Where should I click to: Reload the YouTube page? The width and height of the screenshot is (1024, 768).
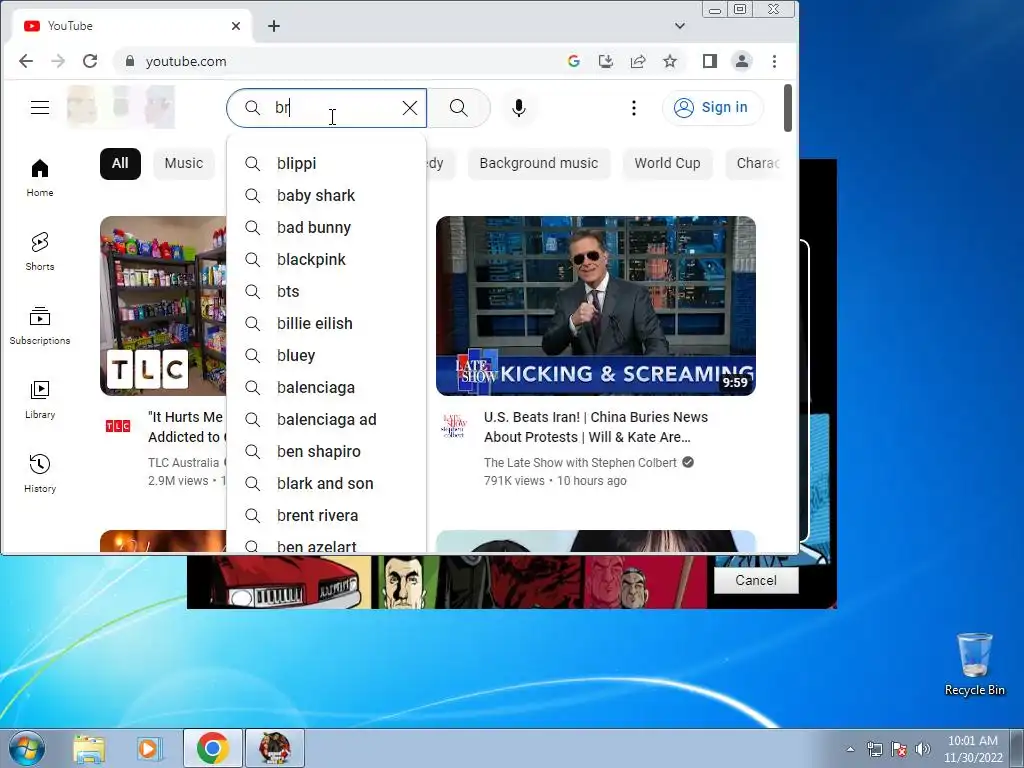point(90,61)
